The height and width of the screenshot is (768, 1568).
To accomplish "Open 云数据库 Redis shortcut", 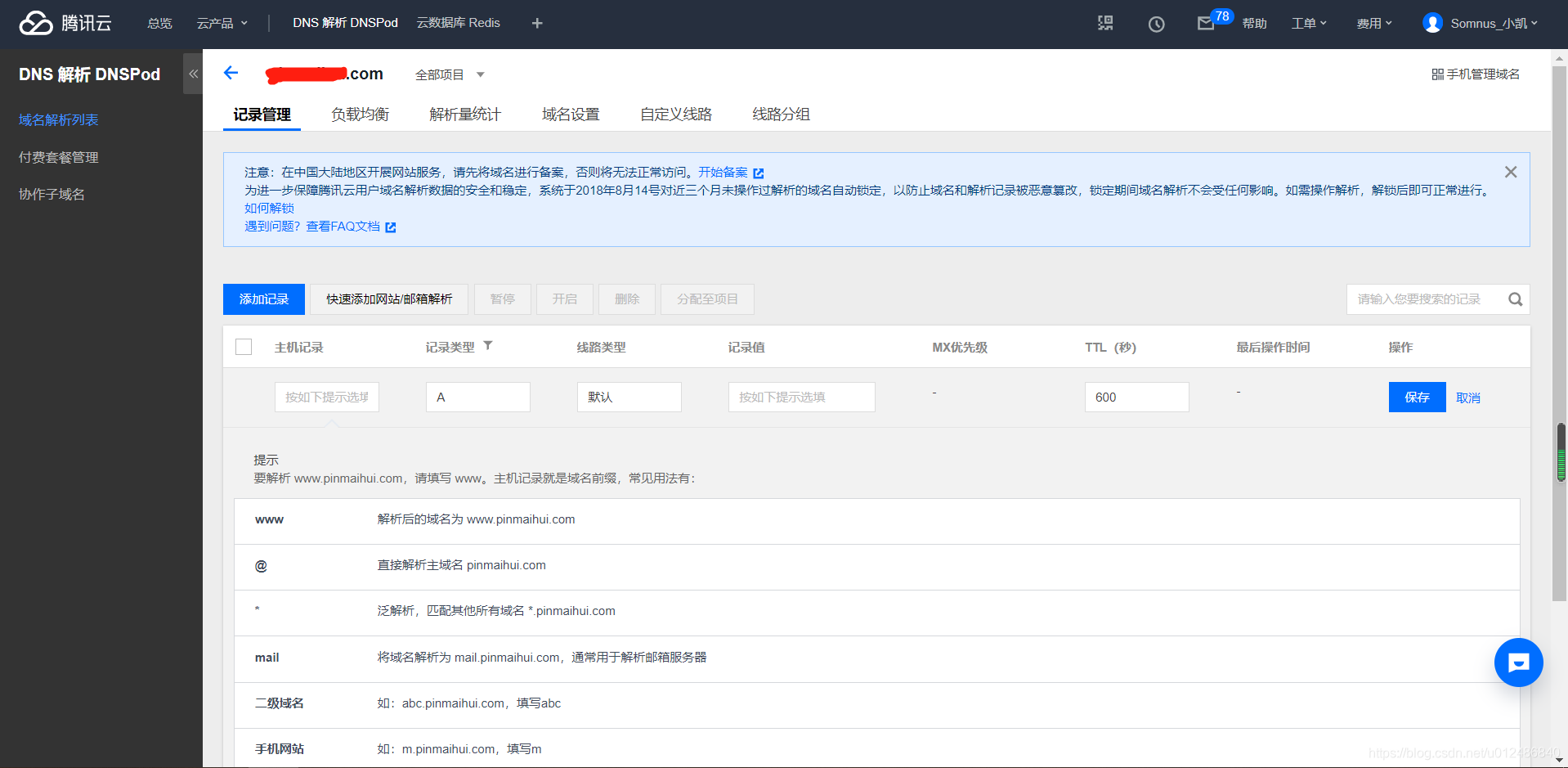I will [x=458, y=23].
